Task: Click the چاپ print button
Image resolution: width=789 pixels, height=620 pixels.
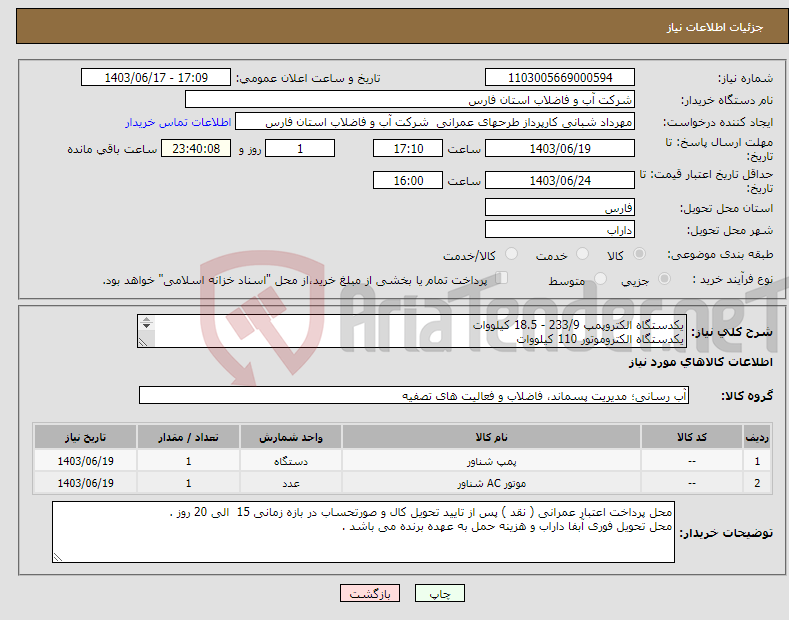Action: coord(440,593)
